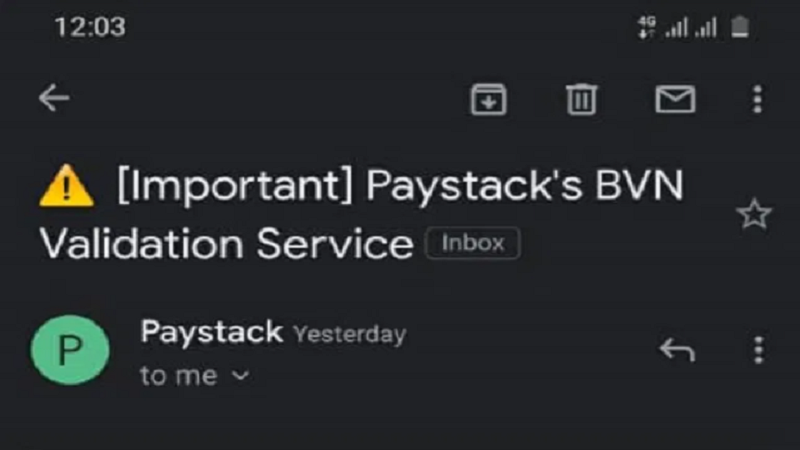Tap the battery icon in the status bar
This screenshot has width=800, height=450.
click(x=740, y=27)
